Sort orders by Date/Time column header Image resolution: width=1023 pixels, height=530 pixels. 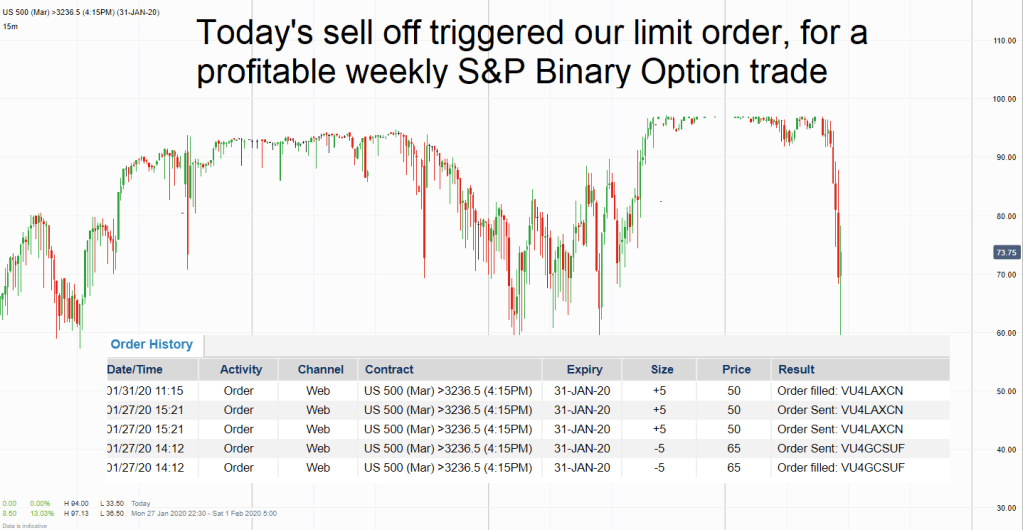click(135, 369)
